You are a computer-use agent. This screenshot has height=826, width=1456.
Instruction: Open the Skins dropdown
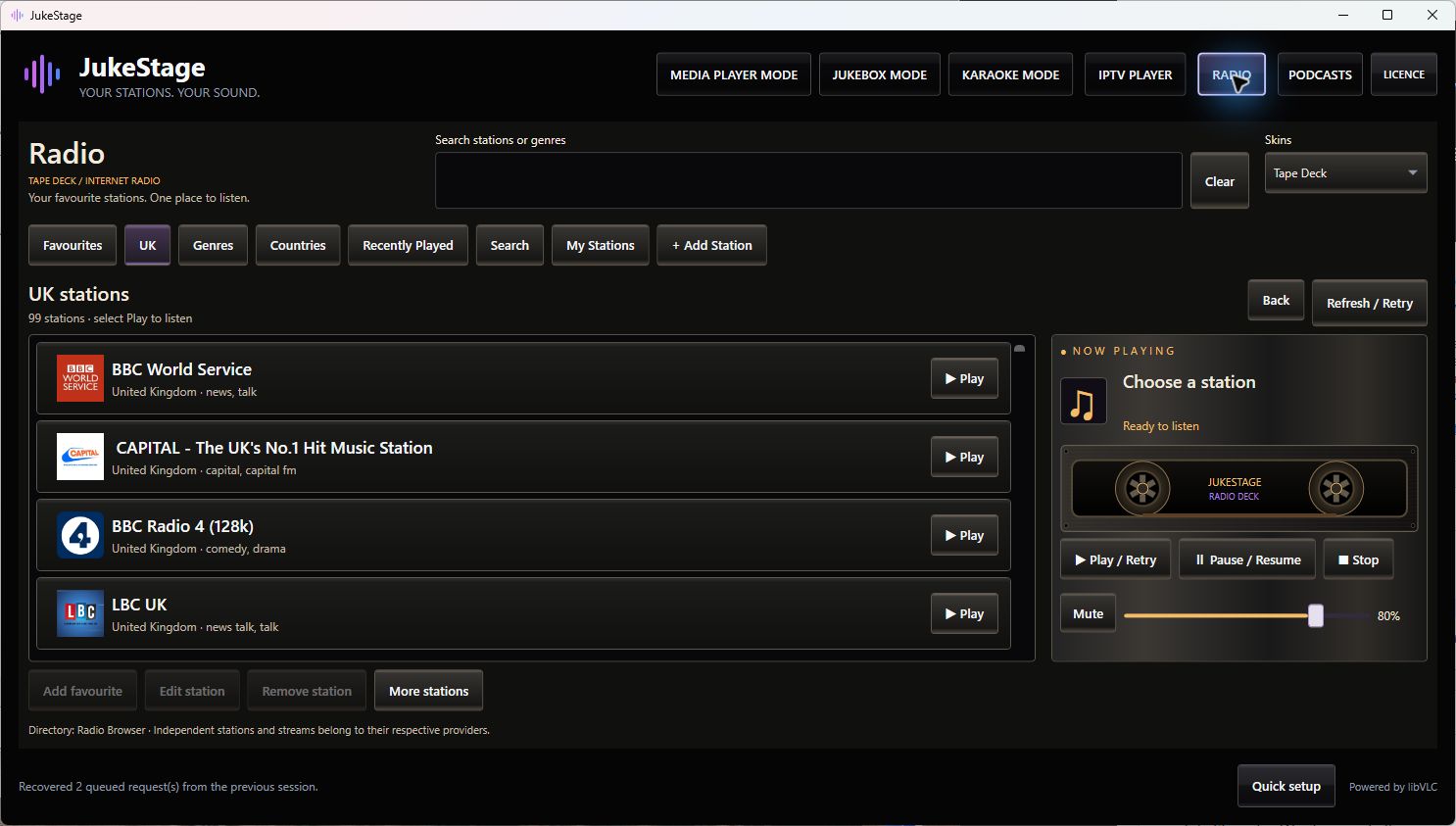1345,173
